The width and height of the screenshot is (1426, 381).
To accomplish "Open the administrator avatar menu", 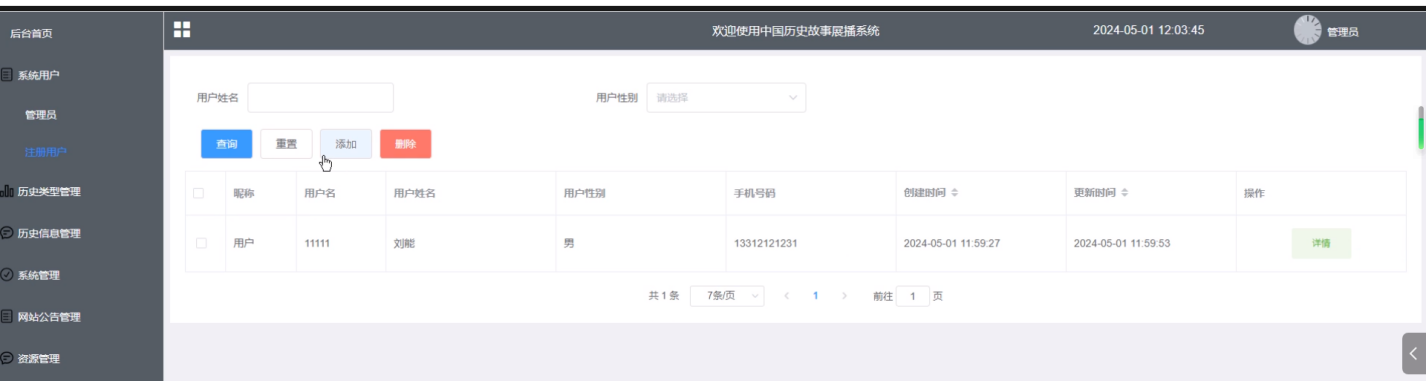I will [x=1307, y=30].
